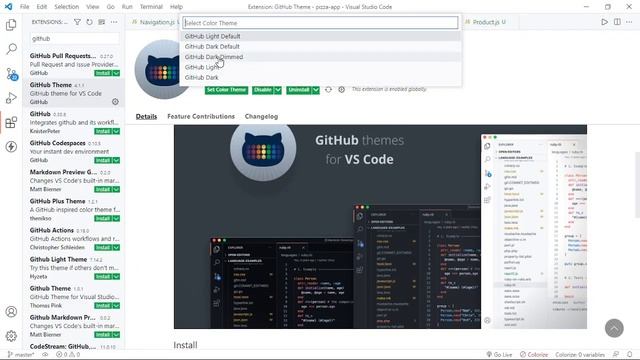Expand Install dropdown for GitHub Pull Requests
This screenshot has width=640, height=360.
[116, 73]
